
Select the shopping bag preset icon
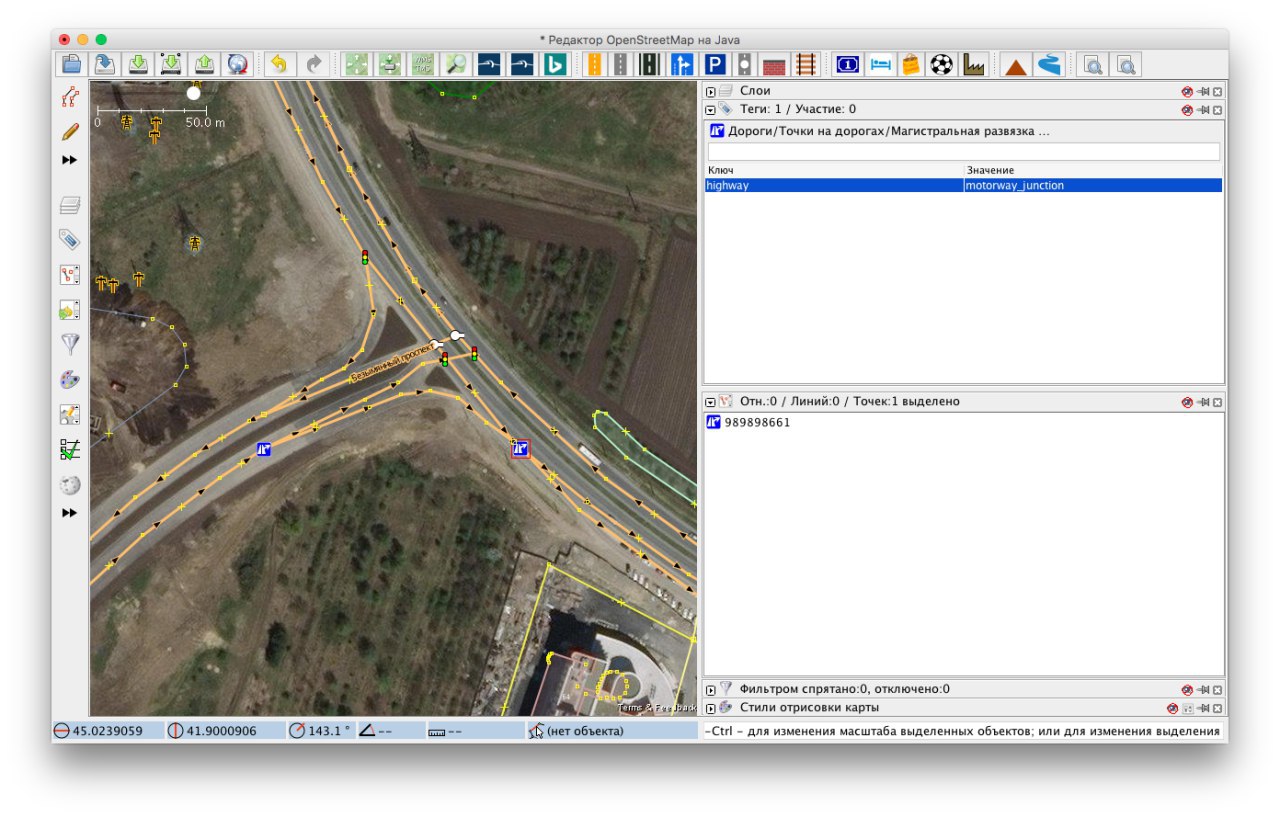910,65
